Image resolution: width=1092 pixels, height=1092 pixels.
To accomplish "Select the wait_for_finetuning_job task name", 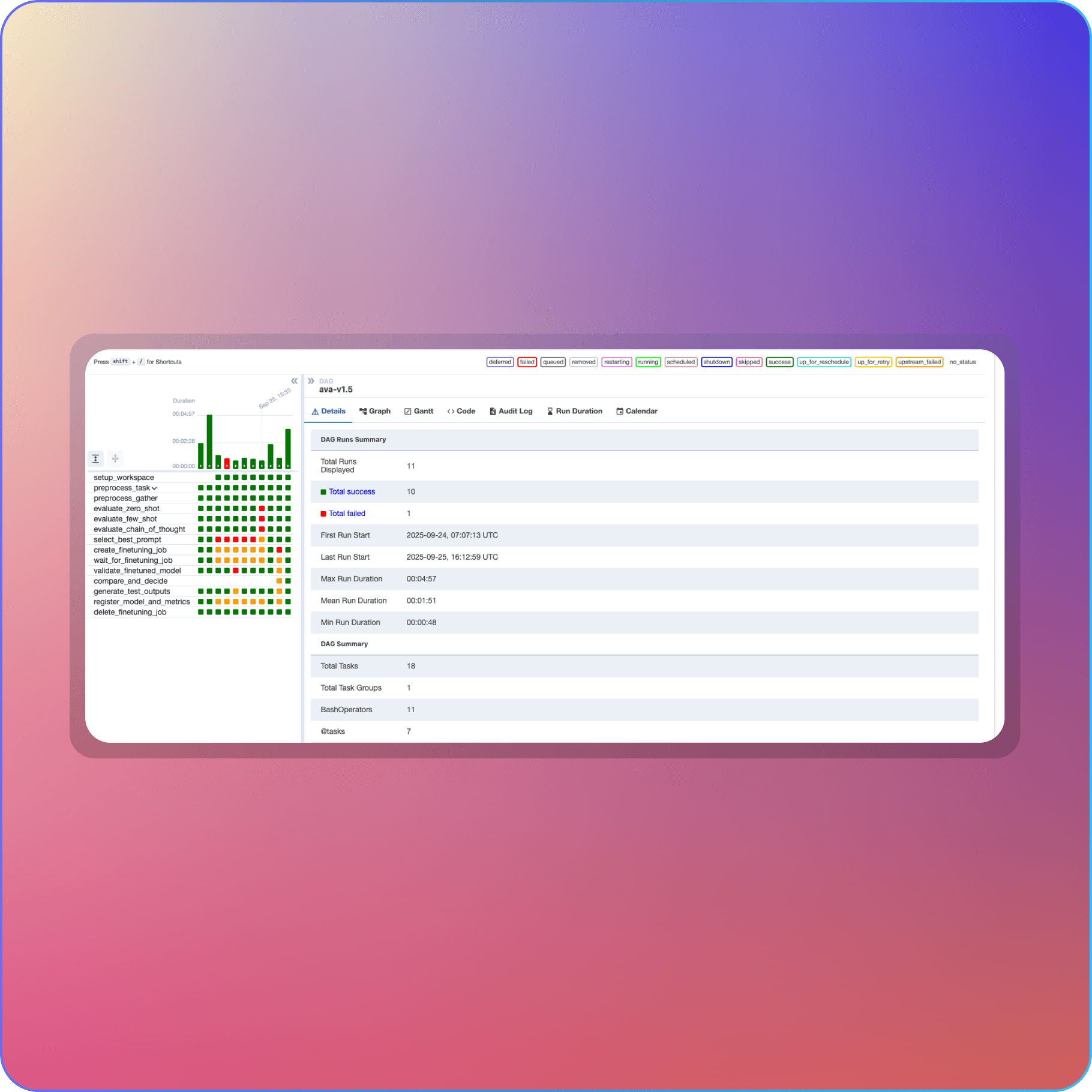I will [133, 560].
